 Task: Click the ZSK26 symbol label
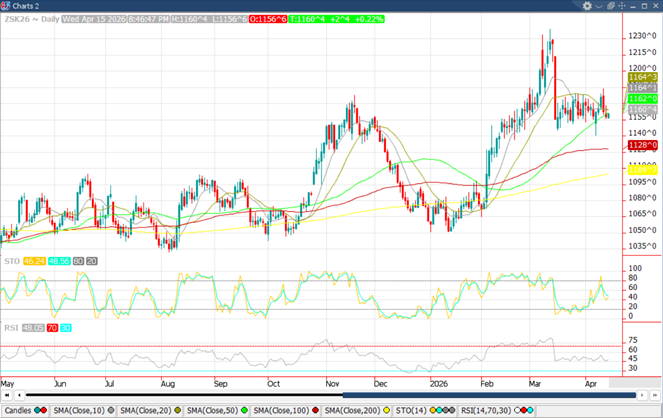point(18,19)
